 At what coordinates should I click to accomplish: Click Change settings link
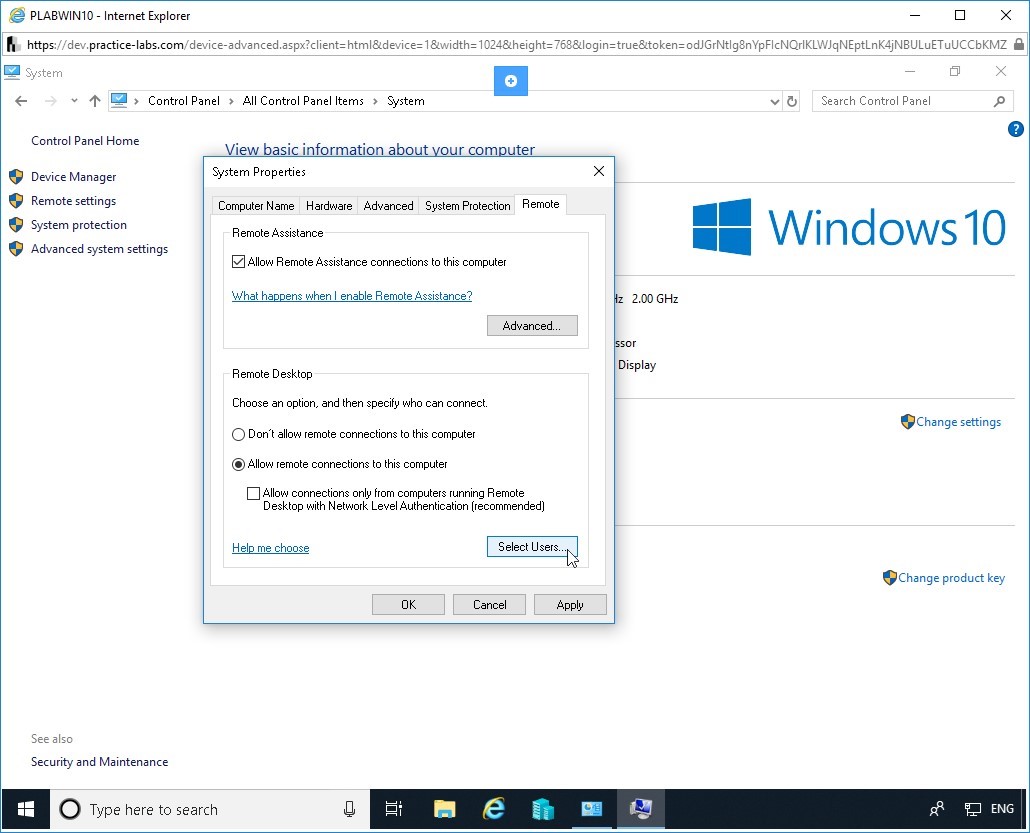(x=958, y=422)
